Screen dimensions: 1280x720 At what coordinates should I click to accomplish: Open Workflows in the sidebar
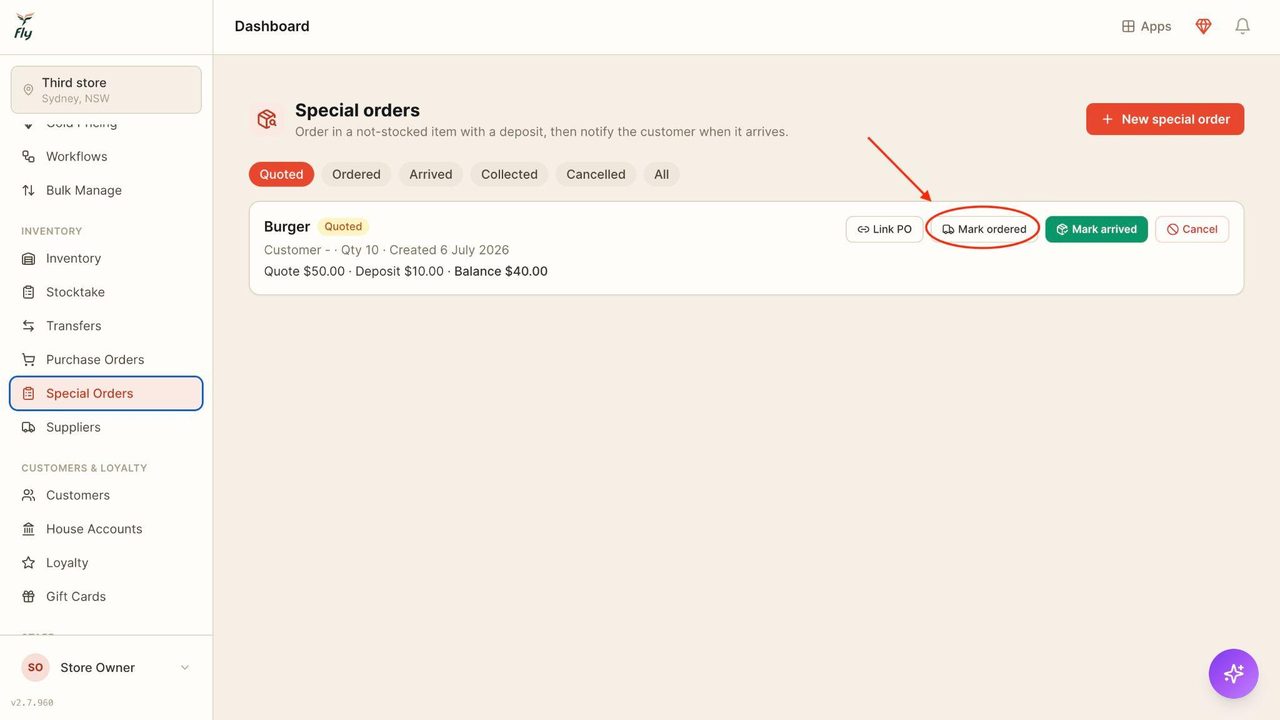(106, 156)
